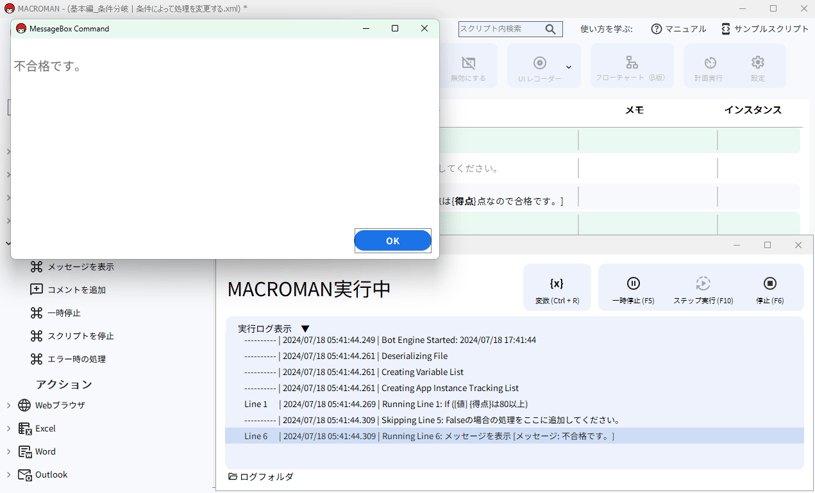Click the search magnifier icon
The image size is (815, 493).
[x=550, y=29]
